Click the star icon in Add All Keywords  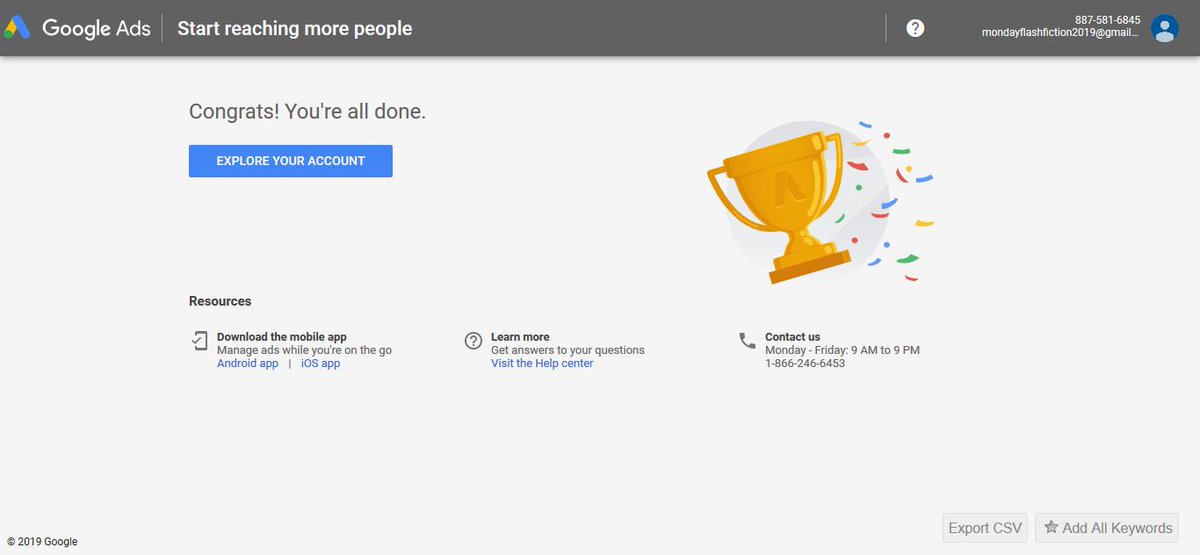[1051, 527]
